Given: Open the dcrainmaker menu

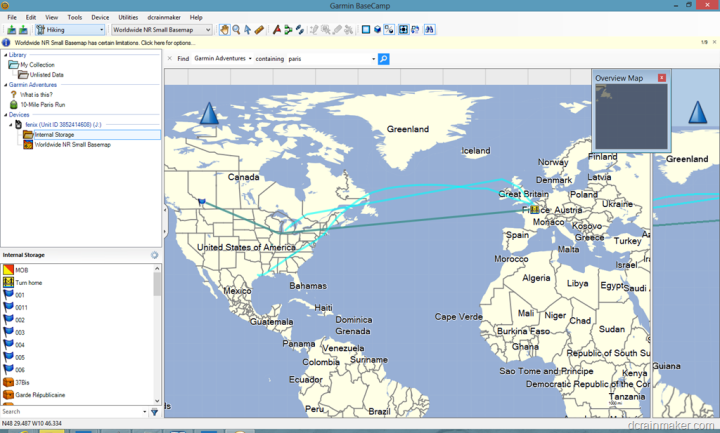Looking at the screenshot, I should (x=164, y=17).
